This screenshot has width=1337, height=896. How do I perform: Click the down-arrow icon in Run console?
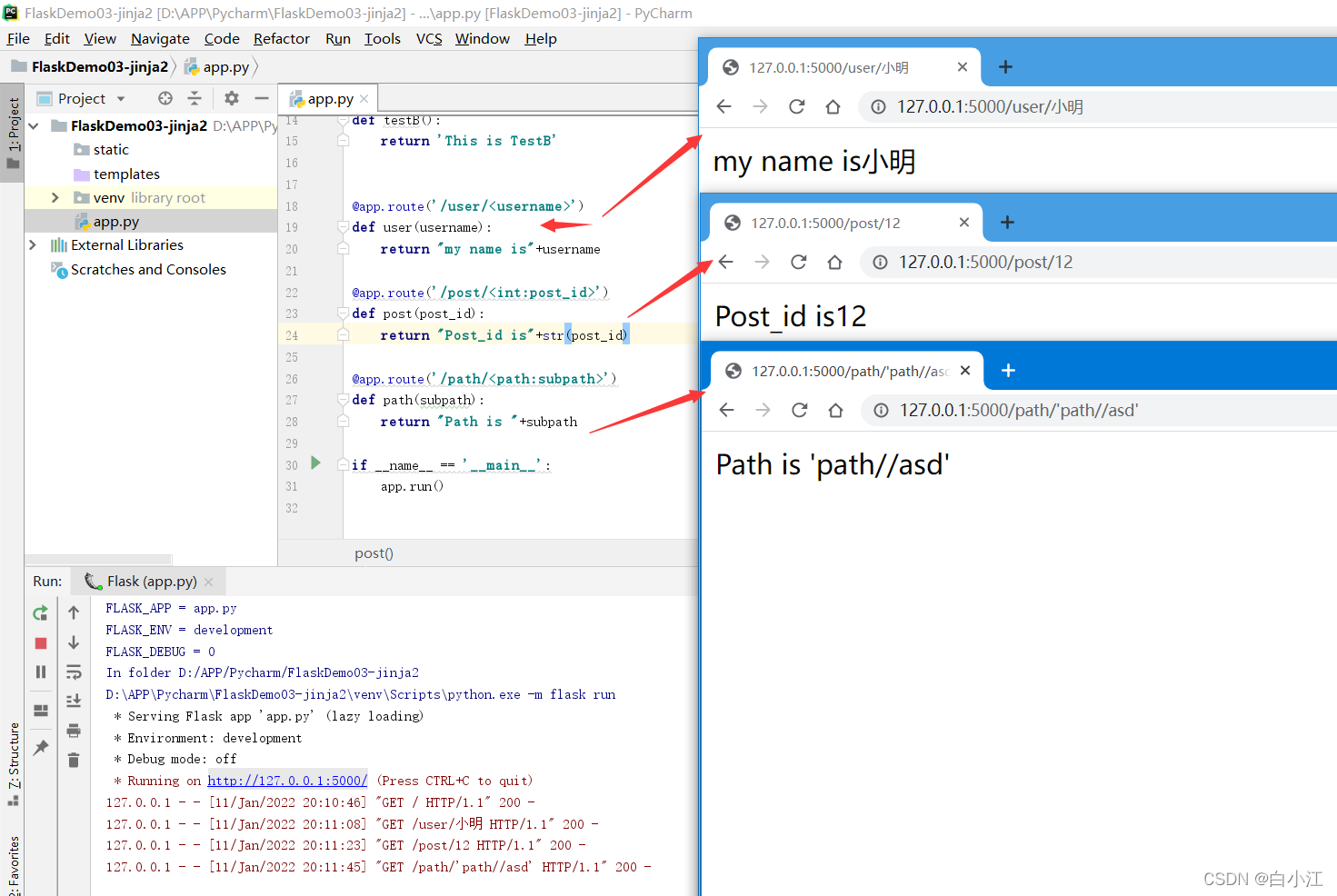[x=74, y=642]
